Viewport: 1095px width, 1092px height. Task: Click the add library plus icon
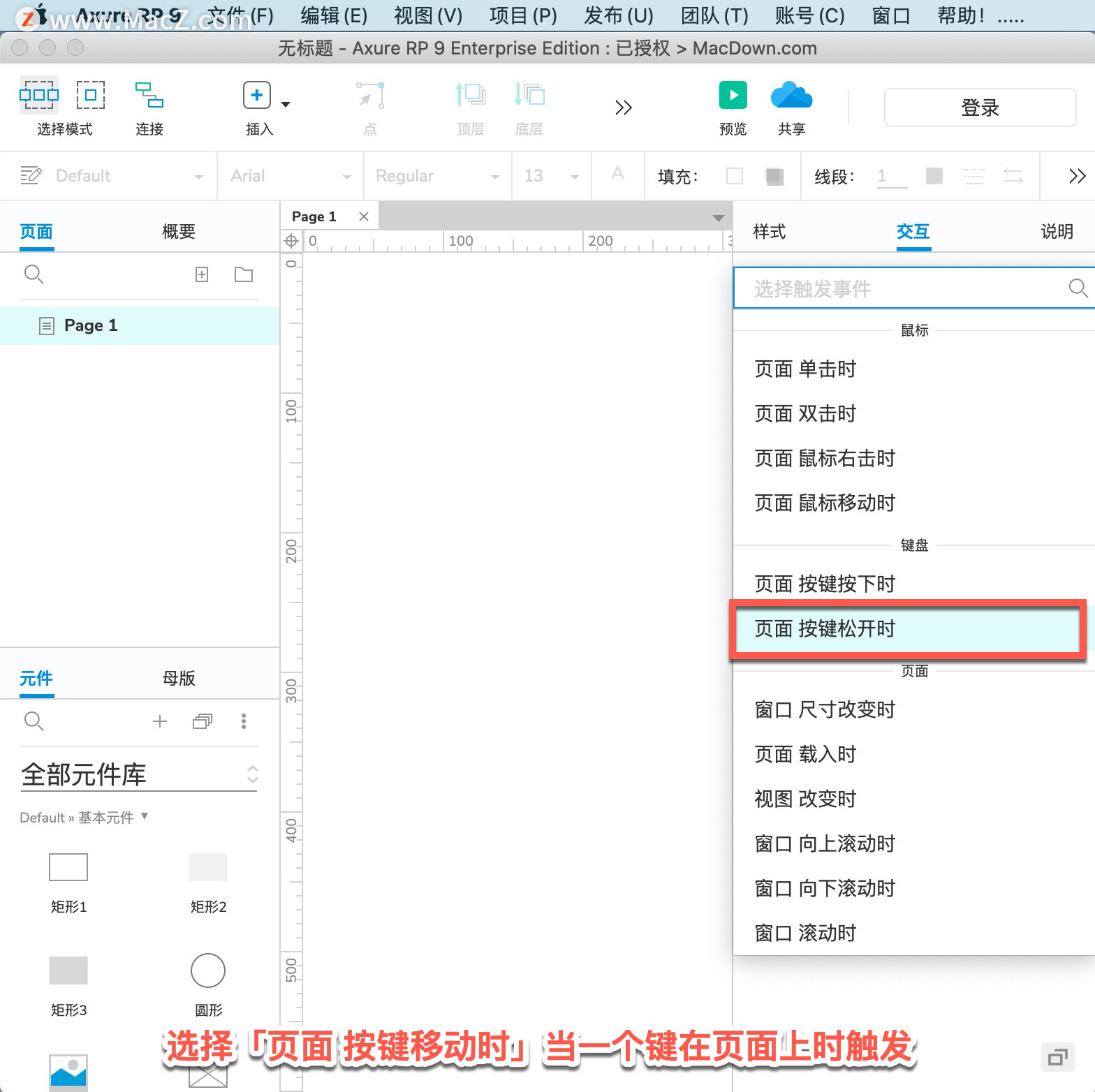(x=160, y=721)
